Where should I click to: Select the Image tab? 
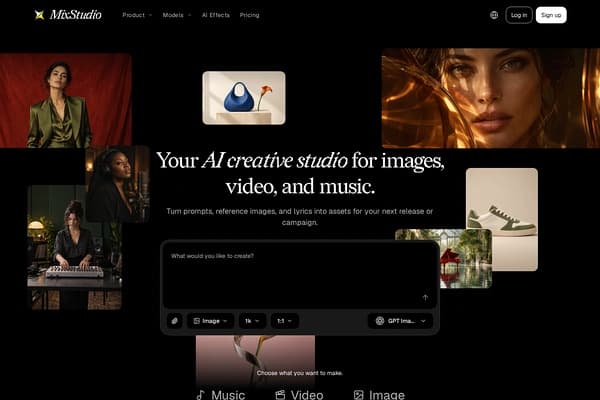point(379,395)
